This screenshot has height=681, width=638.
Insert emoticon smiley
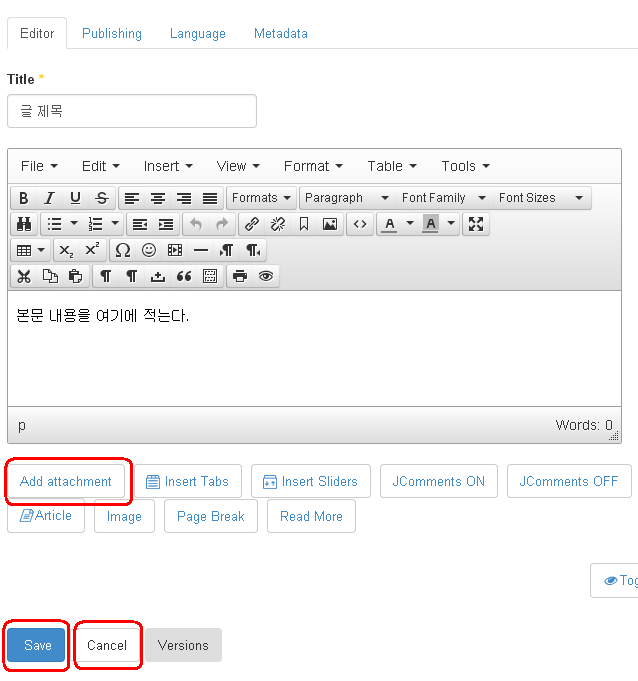(x=149, y=250)
